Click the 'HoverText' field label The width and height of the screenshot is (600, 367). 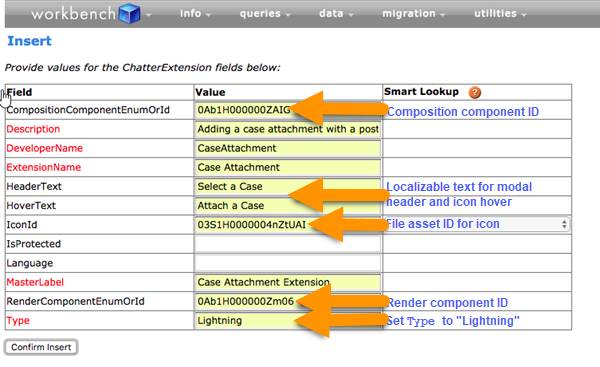pyautogui.click(x=31, y=206)
